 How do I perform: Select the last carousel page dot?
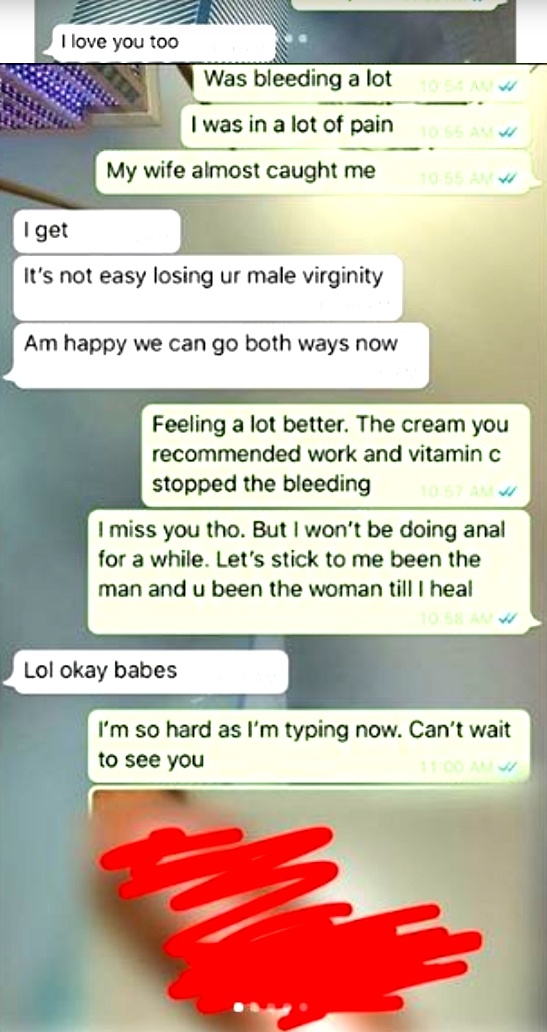click(x=303, y=1006)
